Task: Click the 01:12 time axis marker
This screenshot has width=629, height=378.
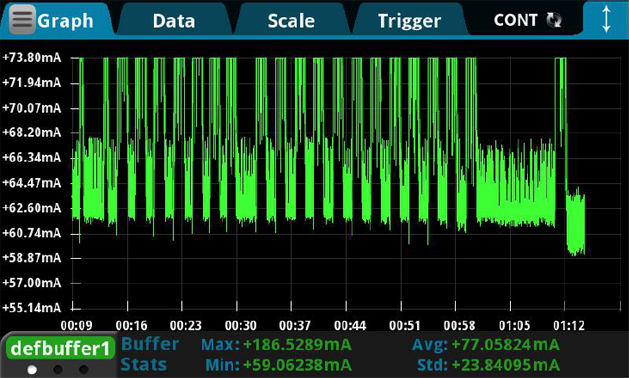Action: point(569,325)
